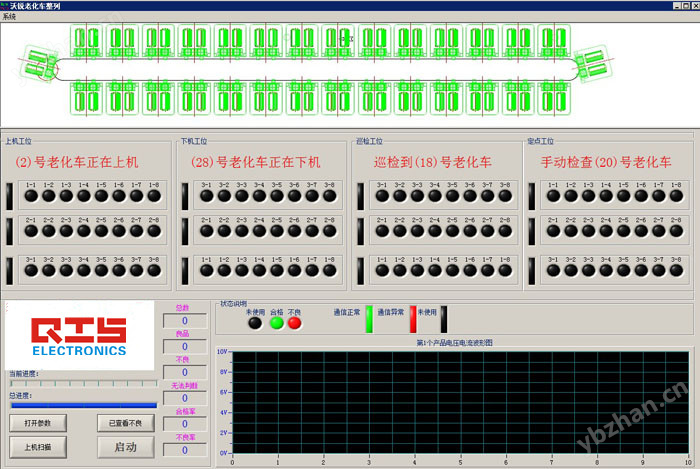Click the 总数 count field

click(x=183, y=320)
